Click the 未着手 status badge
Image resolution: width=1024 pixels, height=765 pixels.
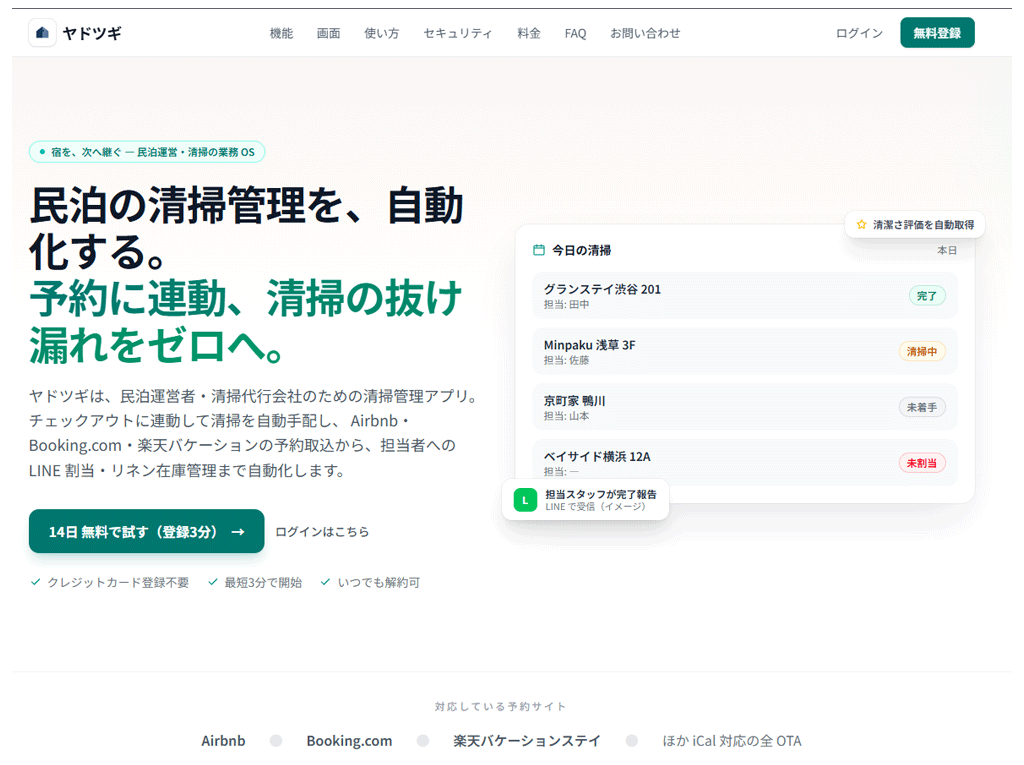pyautogui.click(x=921, y=407)
